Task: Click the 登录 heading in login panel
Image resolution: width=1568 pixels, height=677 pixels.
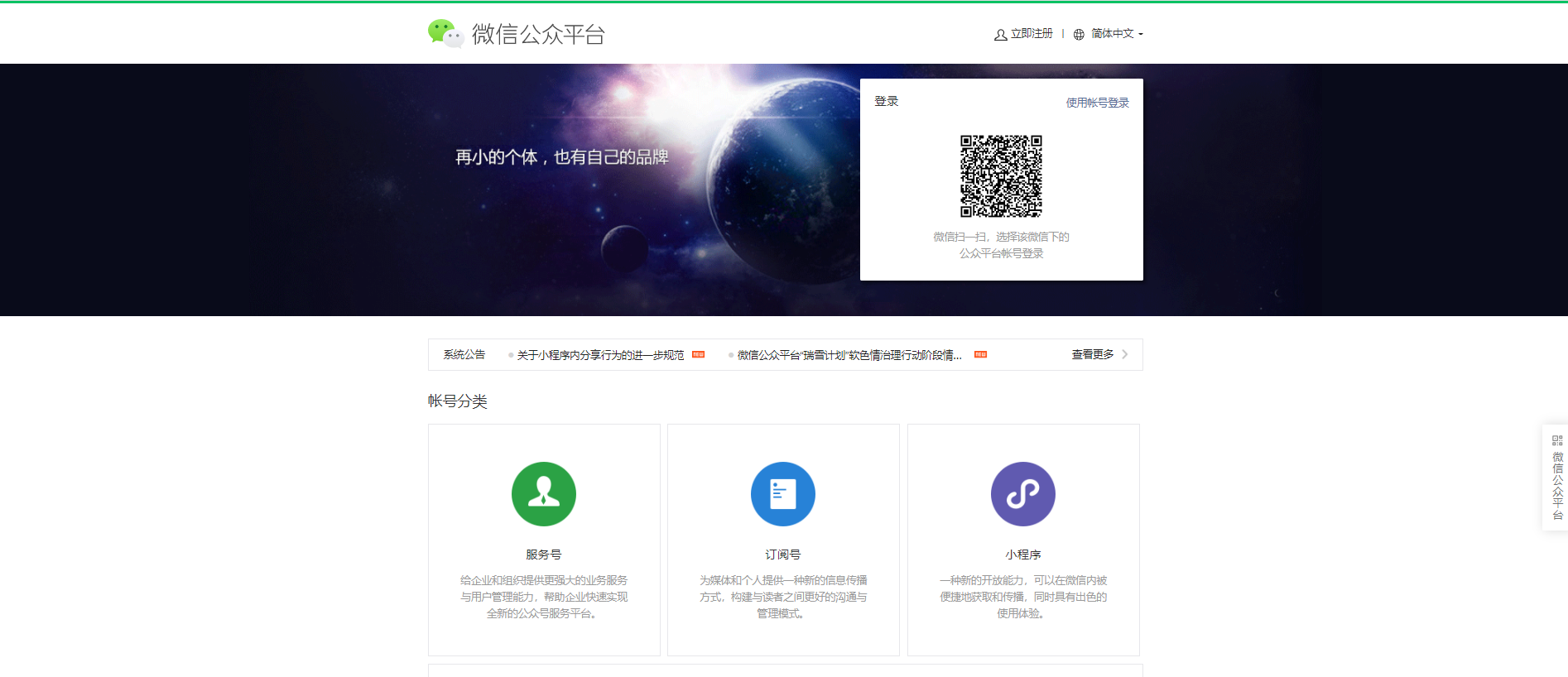Action: [887, 101]
